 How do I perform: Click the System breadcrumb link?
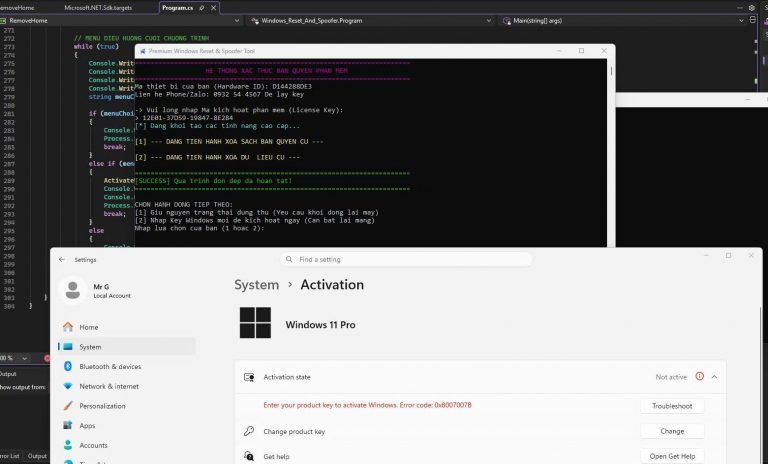tap(256, 285)
